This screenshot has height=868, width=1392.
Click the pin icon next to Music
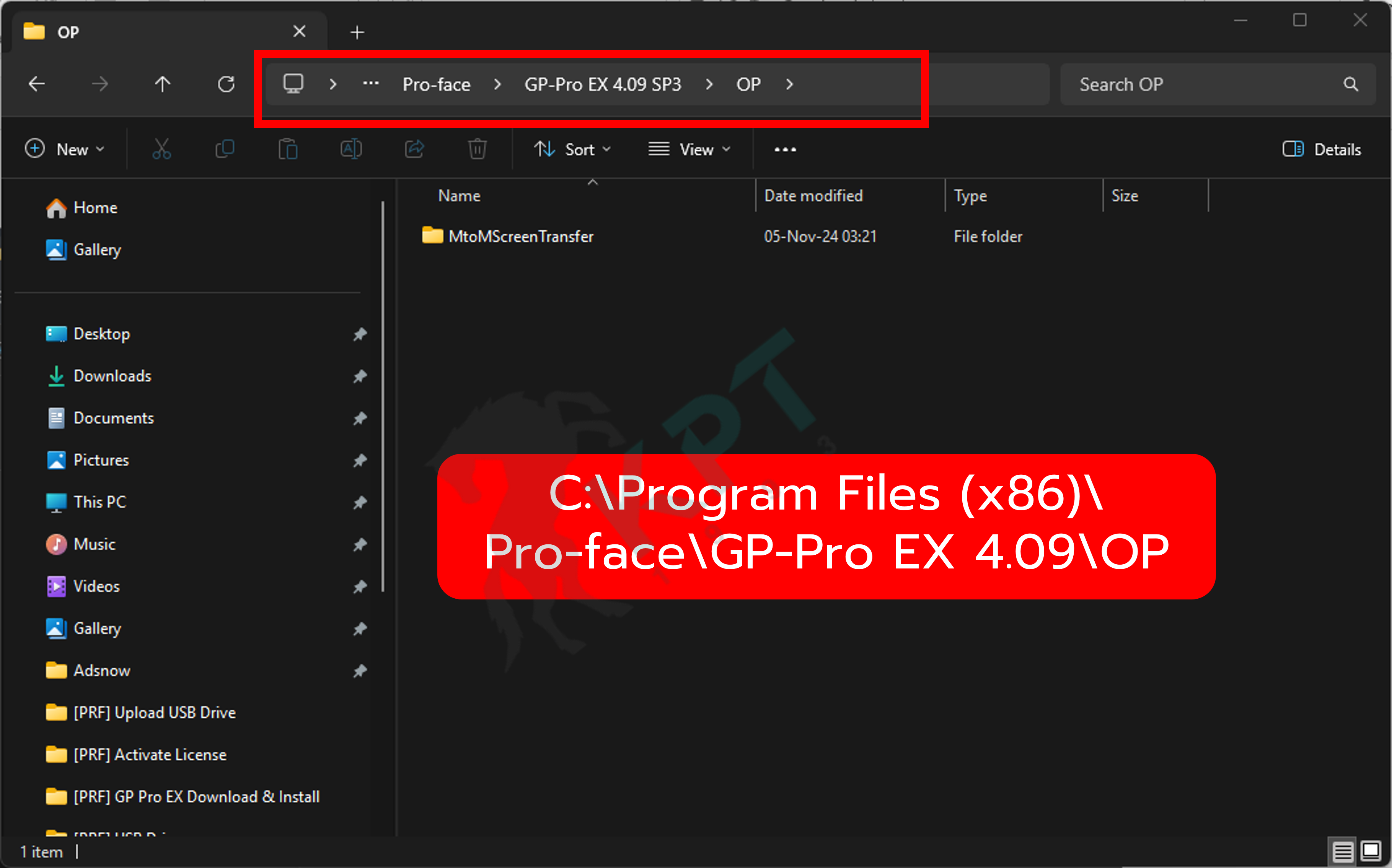point(360,544)
